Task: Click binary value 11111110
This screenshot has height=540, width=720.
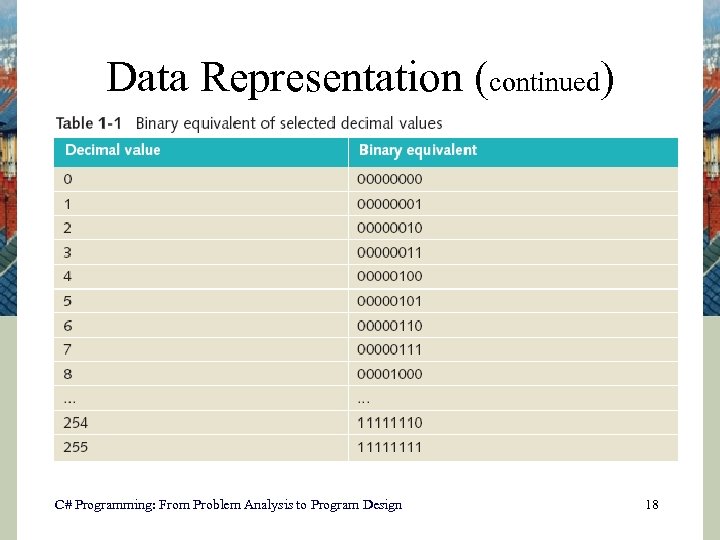Action: click(390, 422)
